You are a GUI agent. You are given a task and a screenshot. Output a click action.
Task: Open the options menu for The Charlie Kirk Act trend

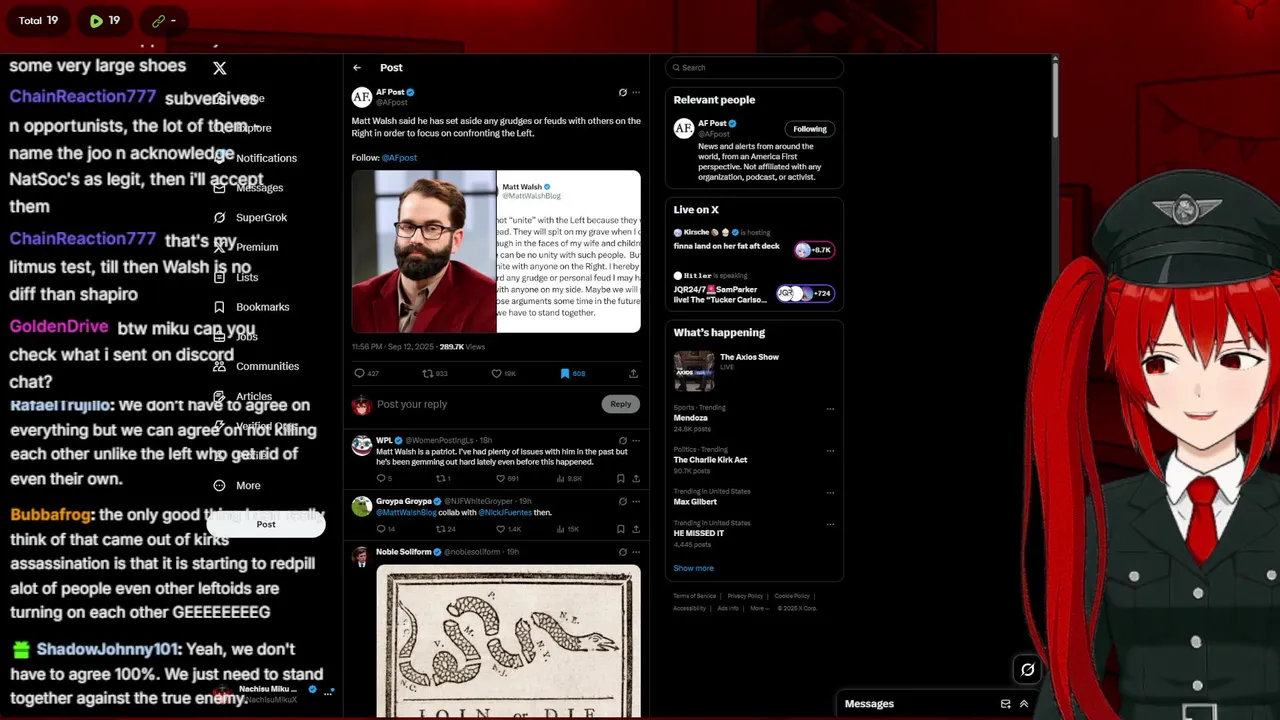830,451
